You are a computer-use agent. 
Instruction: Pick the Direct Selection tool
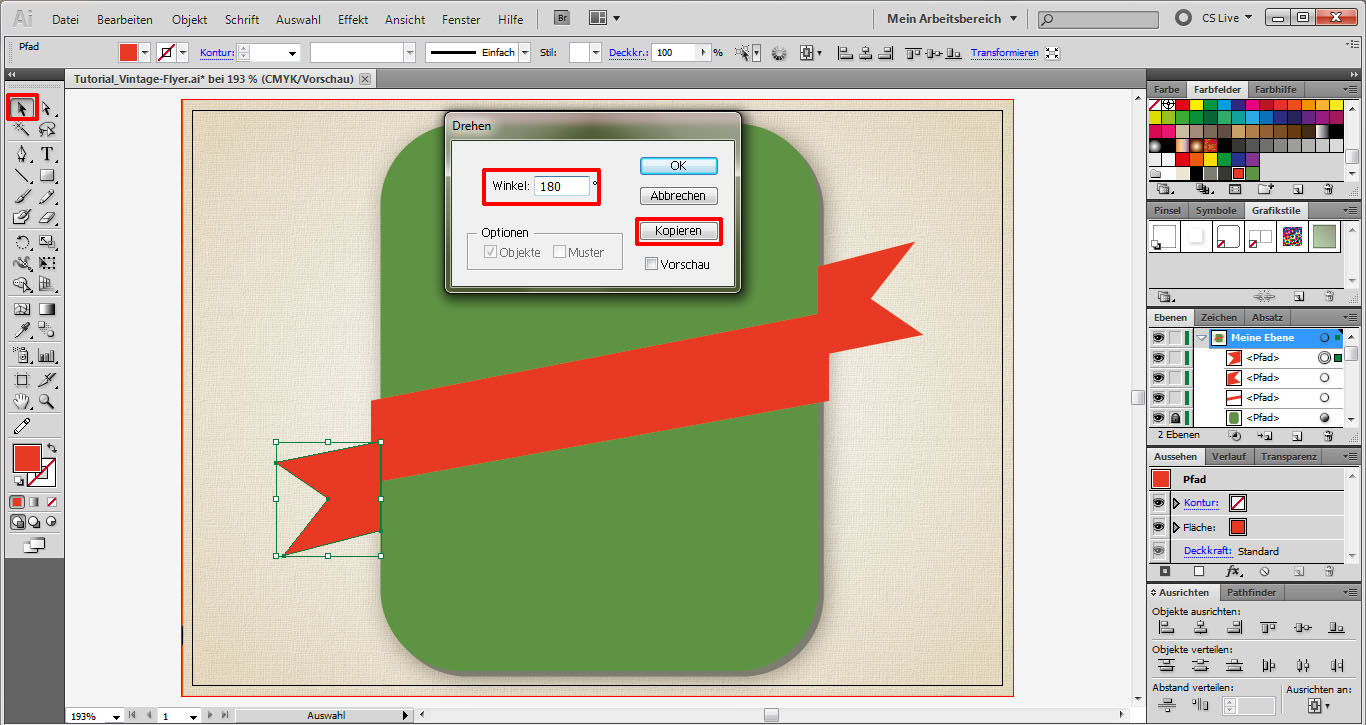[47, 108]
